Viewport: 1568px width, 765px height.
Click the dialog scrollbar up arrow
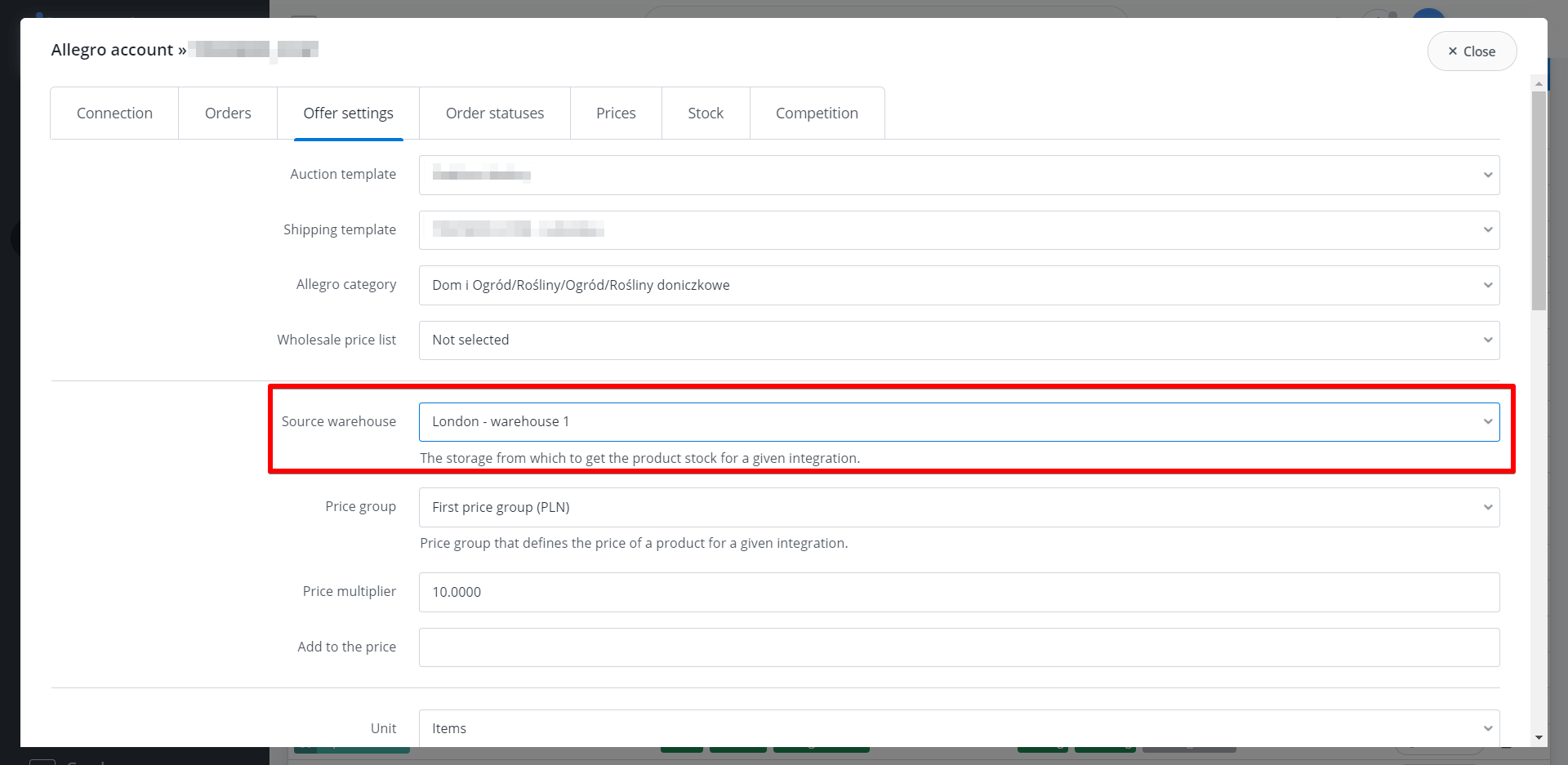click(x=1539, y=83)
